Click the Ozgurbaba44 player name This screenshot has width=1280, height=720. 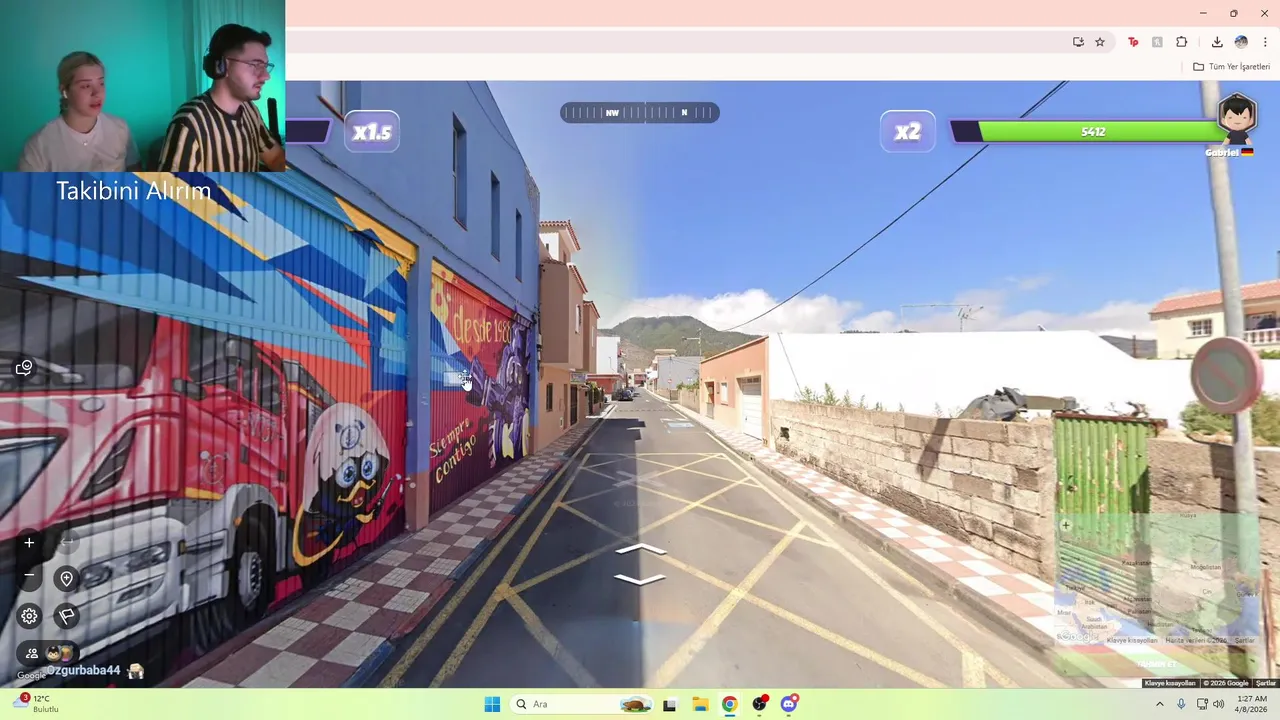[x=83, y=671]
